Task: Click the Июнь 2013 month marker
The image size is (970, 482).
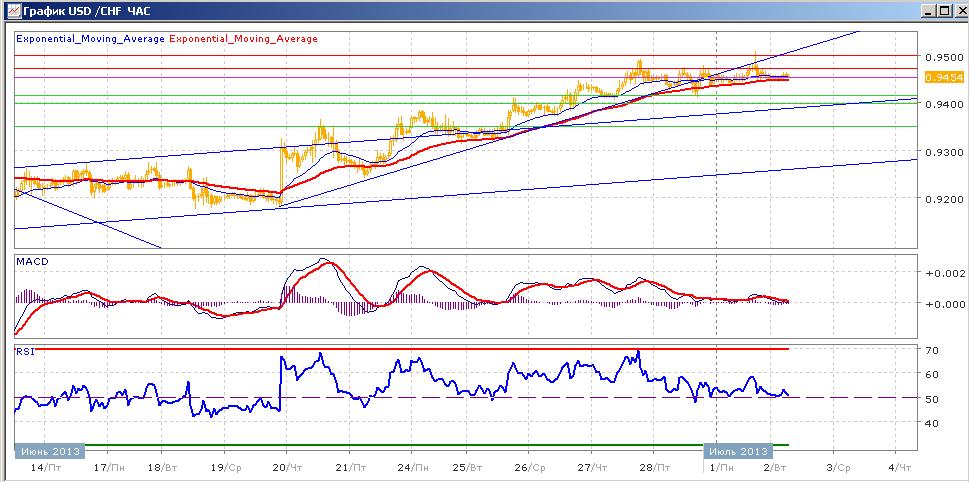Action: [x=49, y=450]
